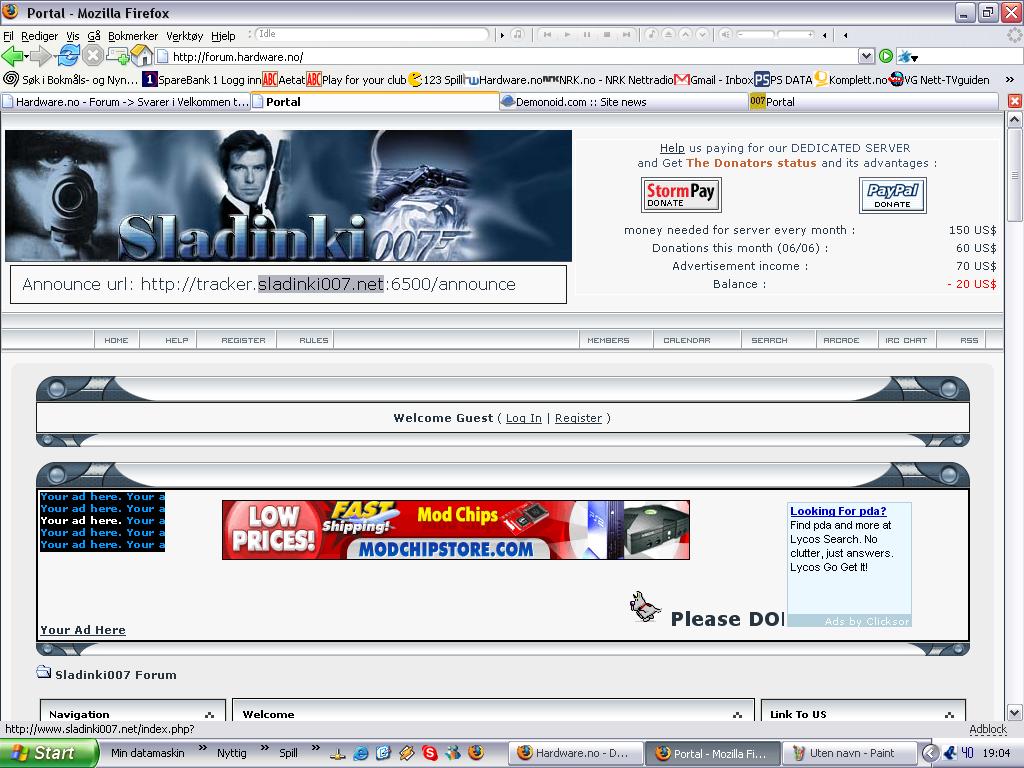Open the NRK Nettradio bookmark
Screen dimensions: 1024x768
(x=608, y=80)
